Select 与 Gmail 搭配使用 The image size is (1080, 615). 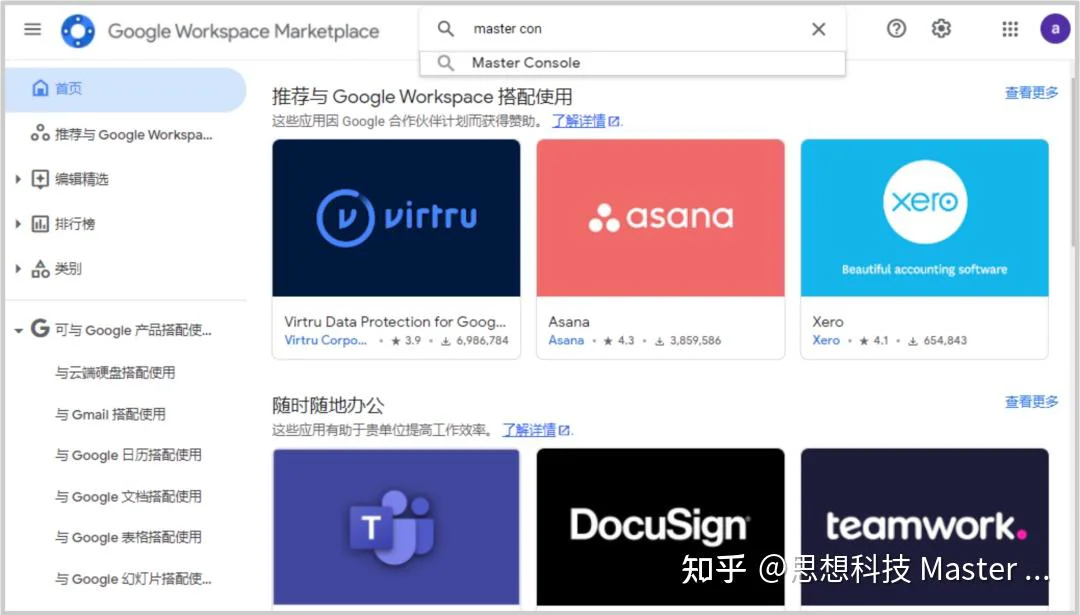tap(110, 414)
